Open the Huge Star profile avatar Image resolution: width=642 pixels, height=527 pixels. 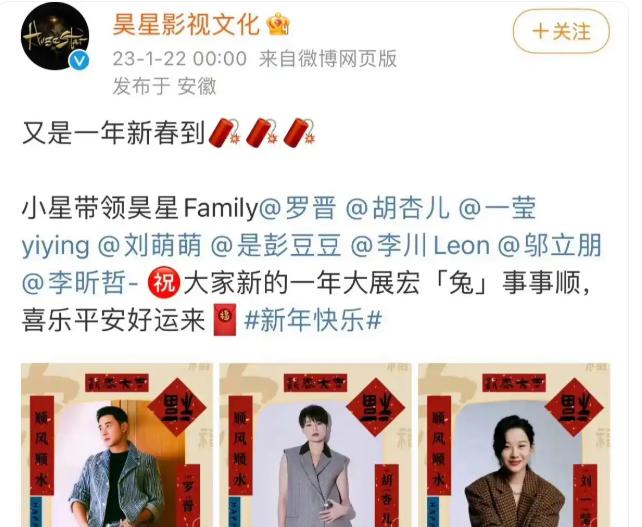click(x=55, y=36)
